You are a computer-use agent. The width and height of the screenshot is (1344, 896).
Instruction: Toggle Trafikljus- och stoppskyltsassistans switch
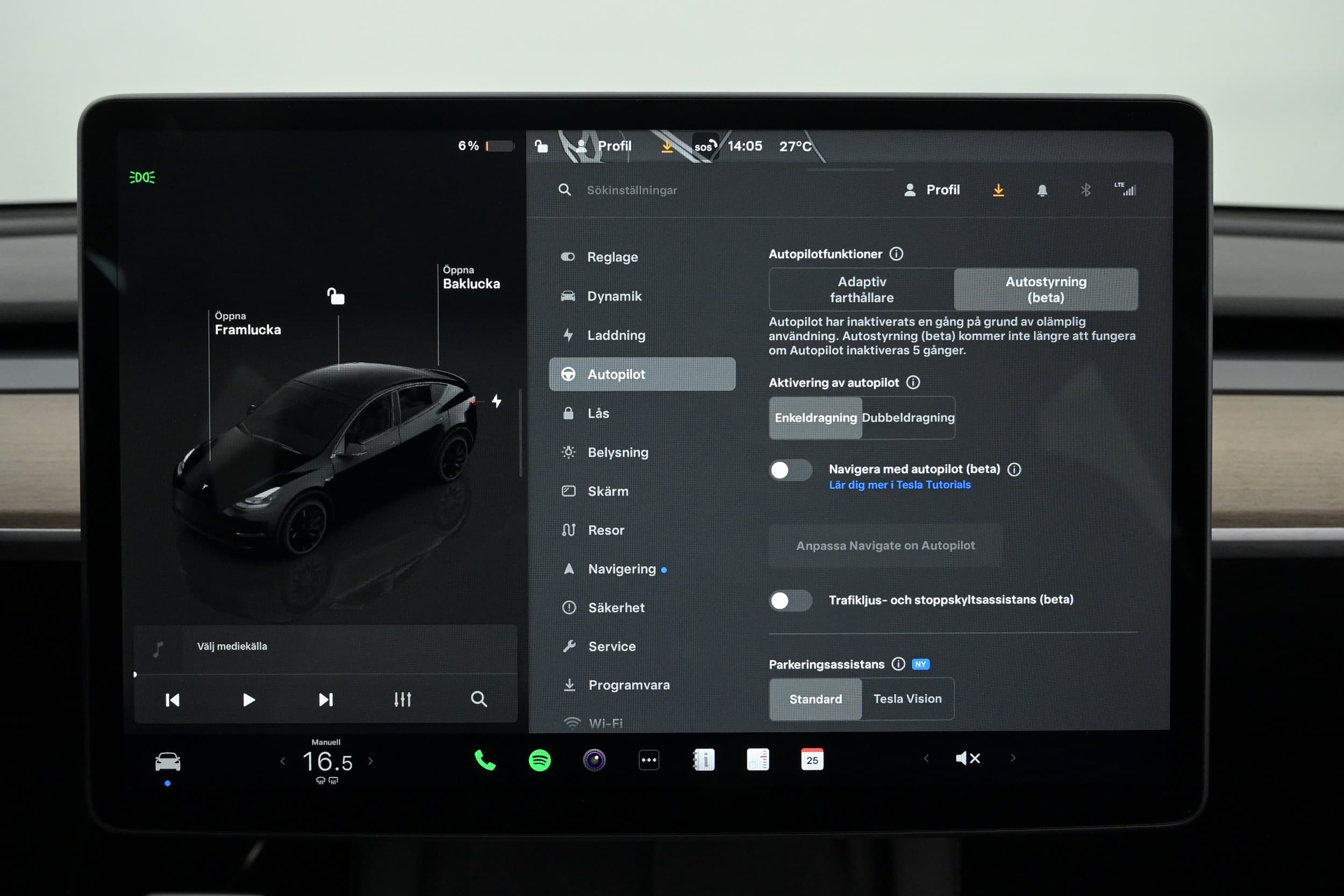791,600
